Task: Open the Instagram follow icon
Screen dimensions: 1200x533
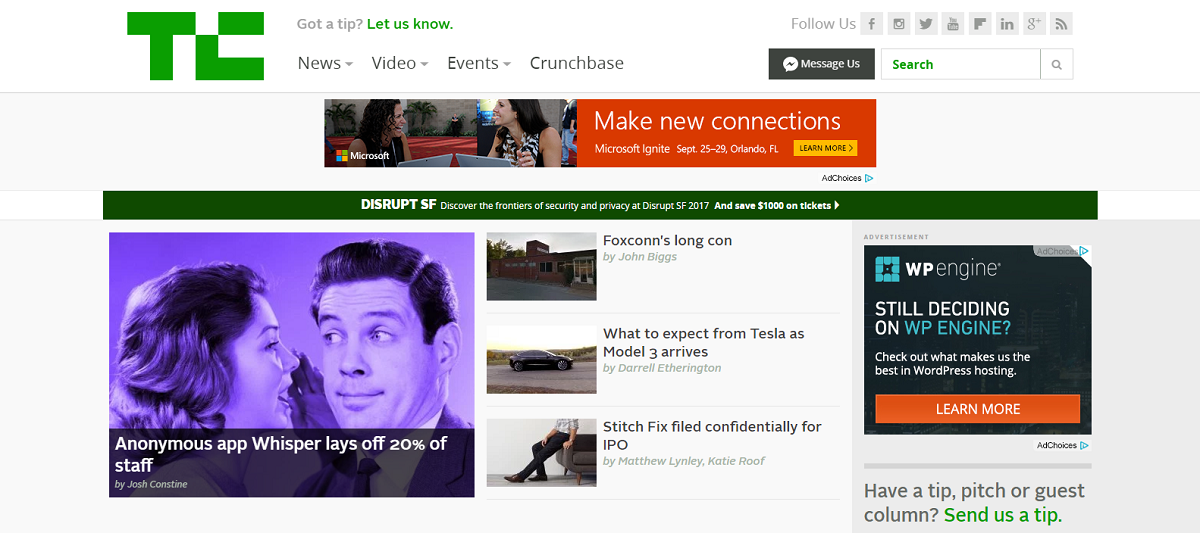Action: click(x=900, y=24)
